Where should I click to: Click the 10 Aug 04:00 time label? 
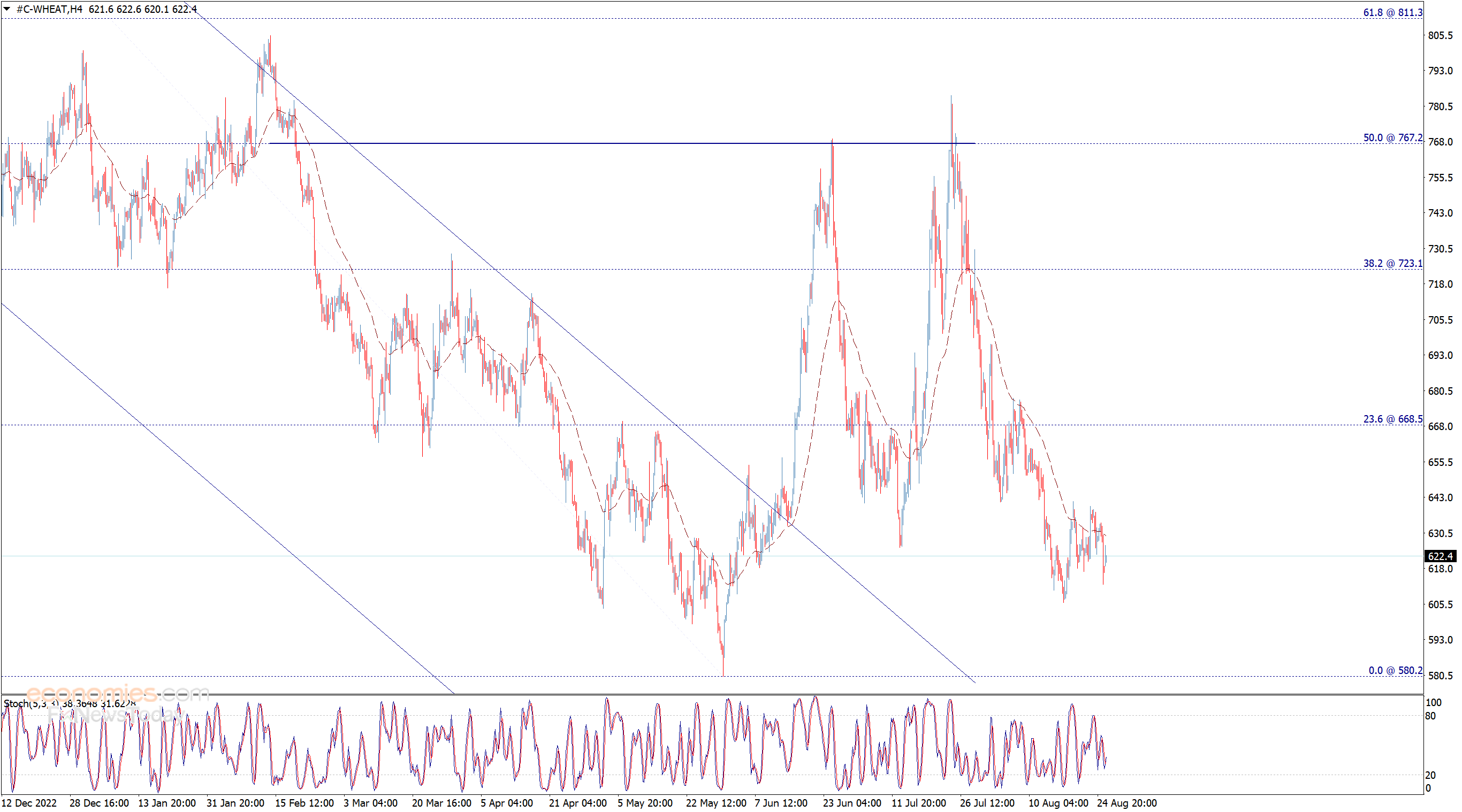[1059, 803]
